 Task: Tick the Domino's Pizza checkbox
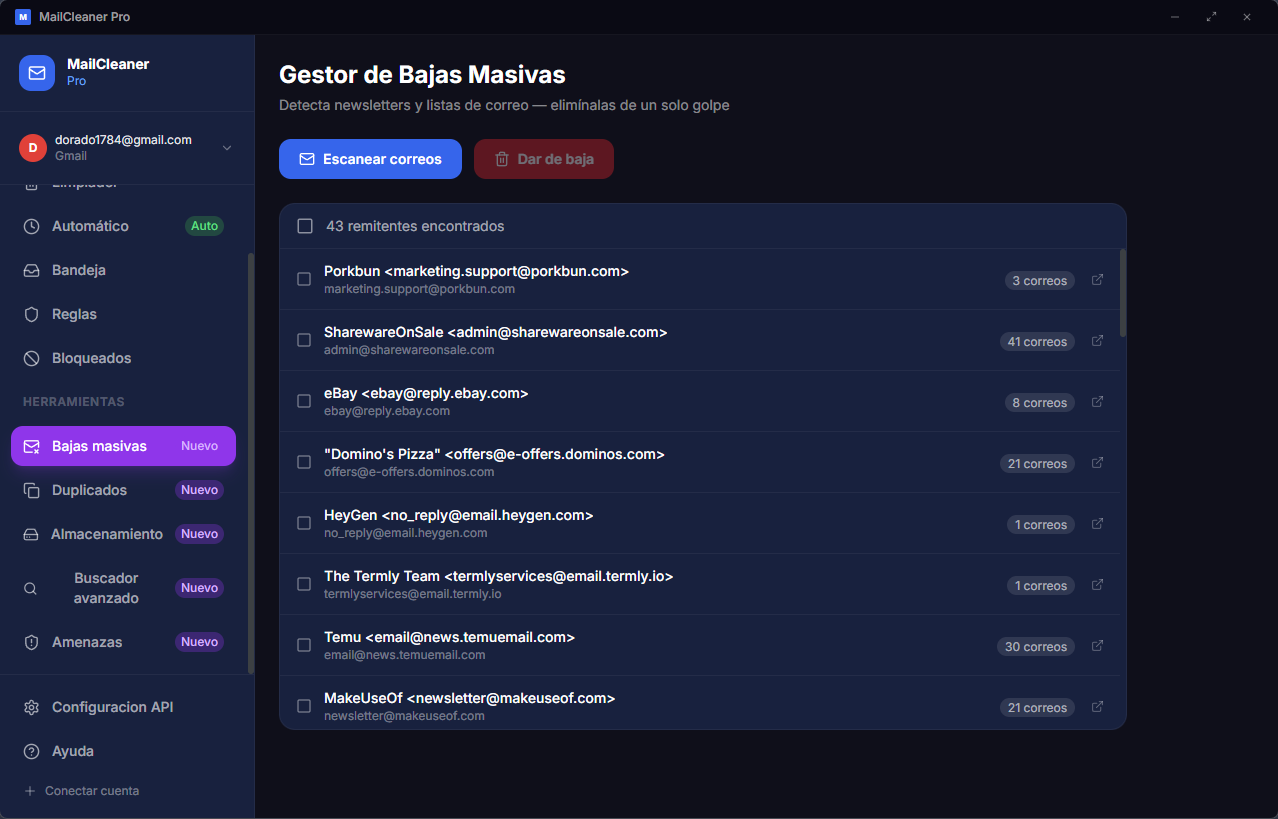[x=304, y=462]
